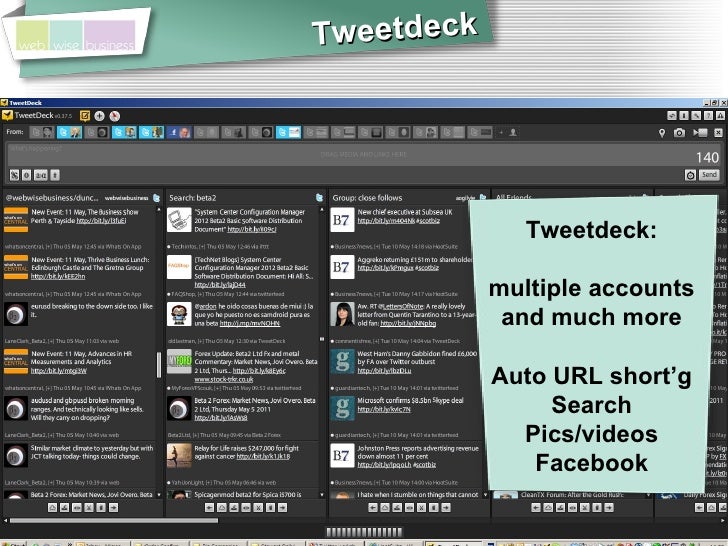Click tweet 'Johnston Press reports advertising revenue'
Screen dimensions: 728x546
[x=418, y=456]
